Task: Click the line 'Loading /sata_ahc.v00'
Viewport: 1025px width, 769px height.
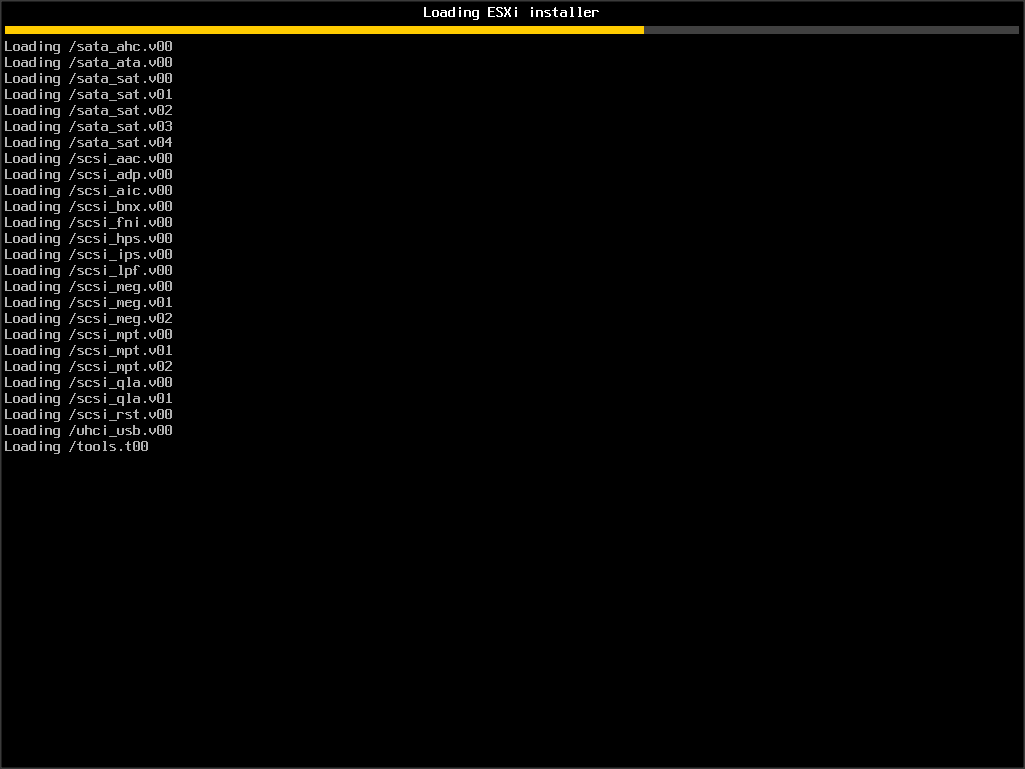Action: point(88,47)
